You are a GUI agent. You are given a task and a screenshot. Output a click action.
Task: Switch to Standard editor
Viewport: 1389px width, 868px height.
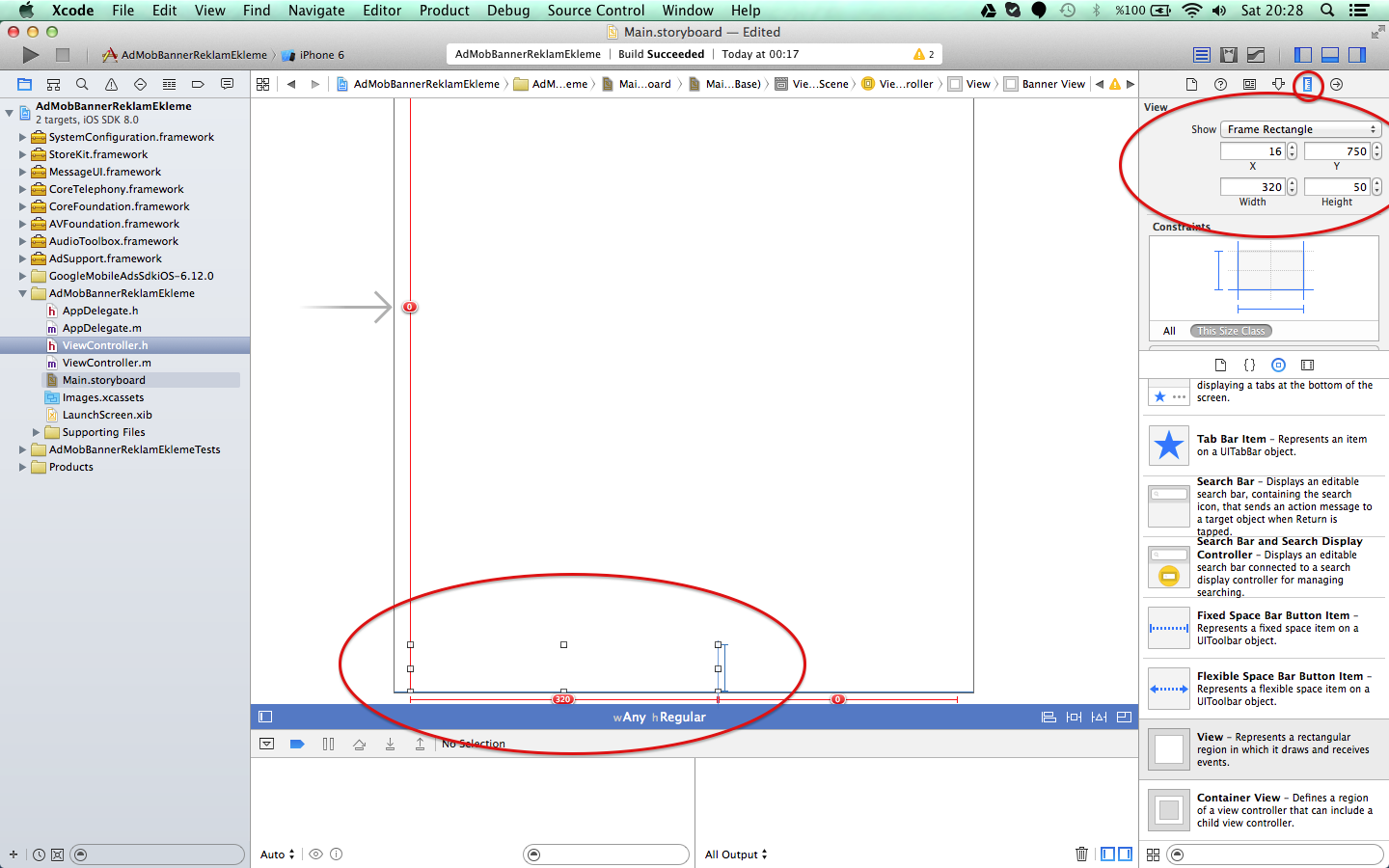[1202, 55]
